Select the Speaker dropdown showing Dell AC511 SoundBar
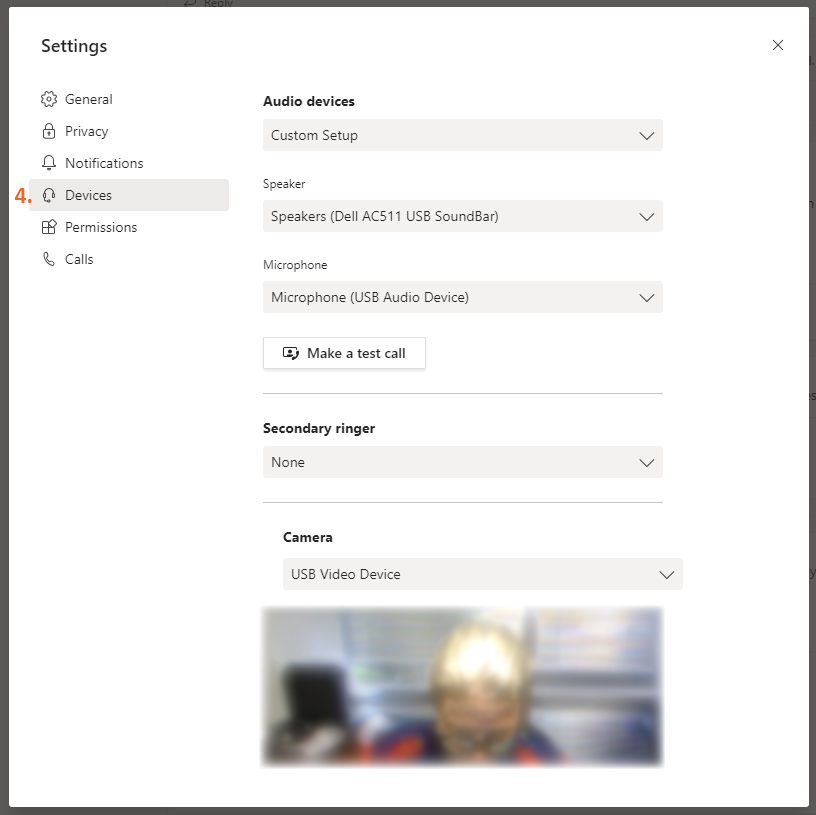This screenshot has height=815, width=816. (462, 216)
